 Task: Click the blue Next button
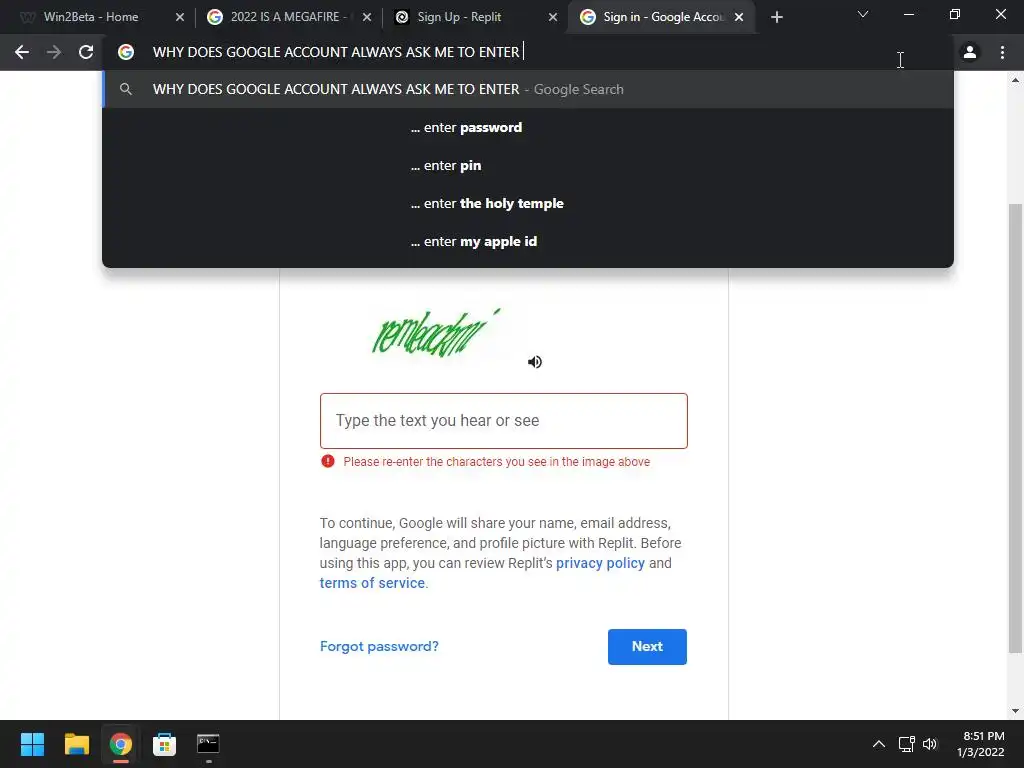point(647,647)
